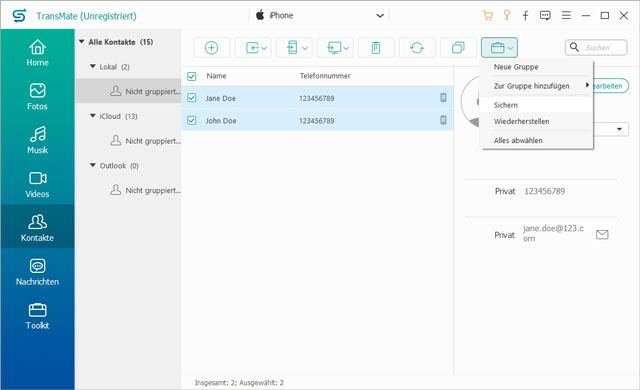Viewport: 640px width, 390px height.
Task: Open the Home section in sidebar
Action: (x=38, y=53)
